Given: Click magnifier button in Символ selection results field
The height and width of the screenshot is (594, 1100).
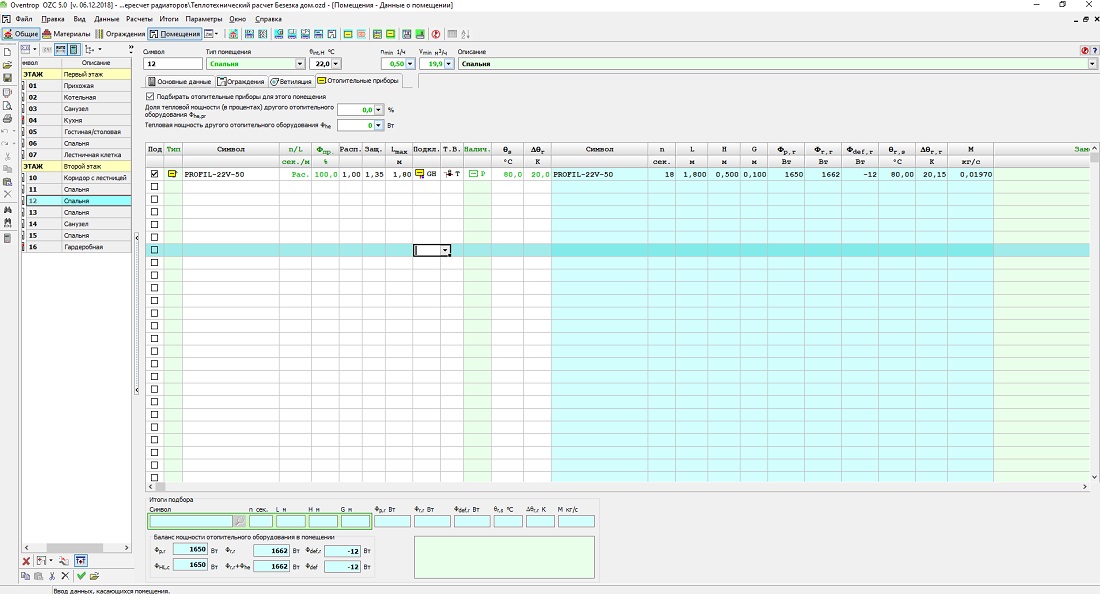Looking at the screenshot, I should 239,521.
